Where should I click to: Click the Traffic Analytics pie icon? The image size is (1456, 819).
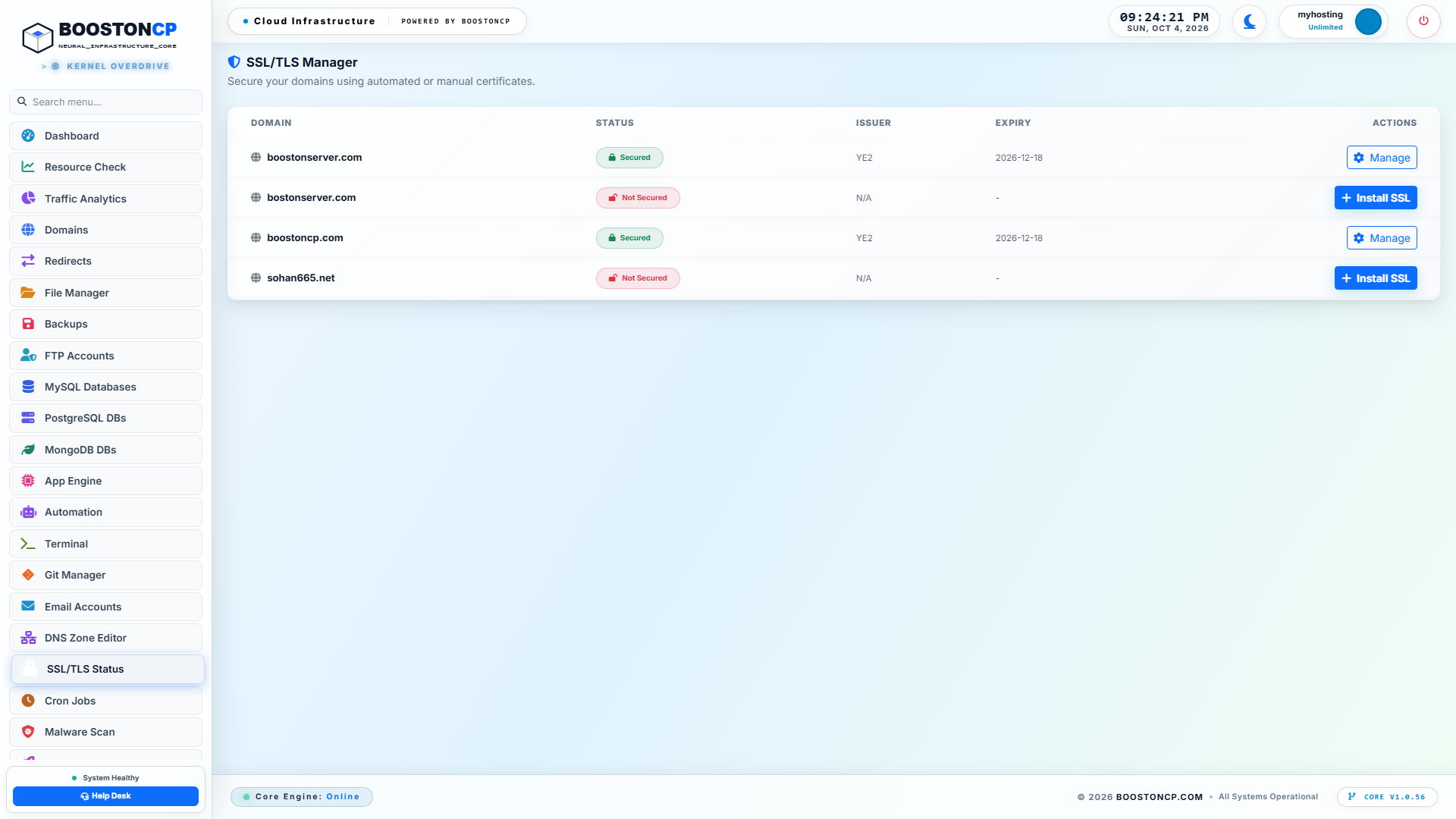point(28,199)
